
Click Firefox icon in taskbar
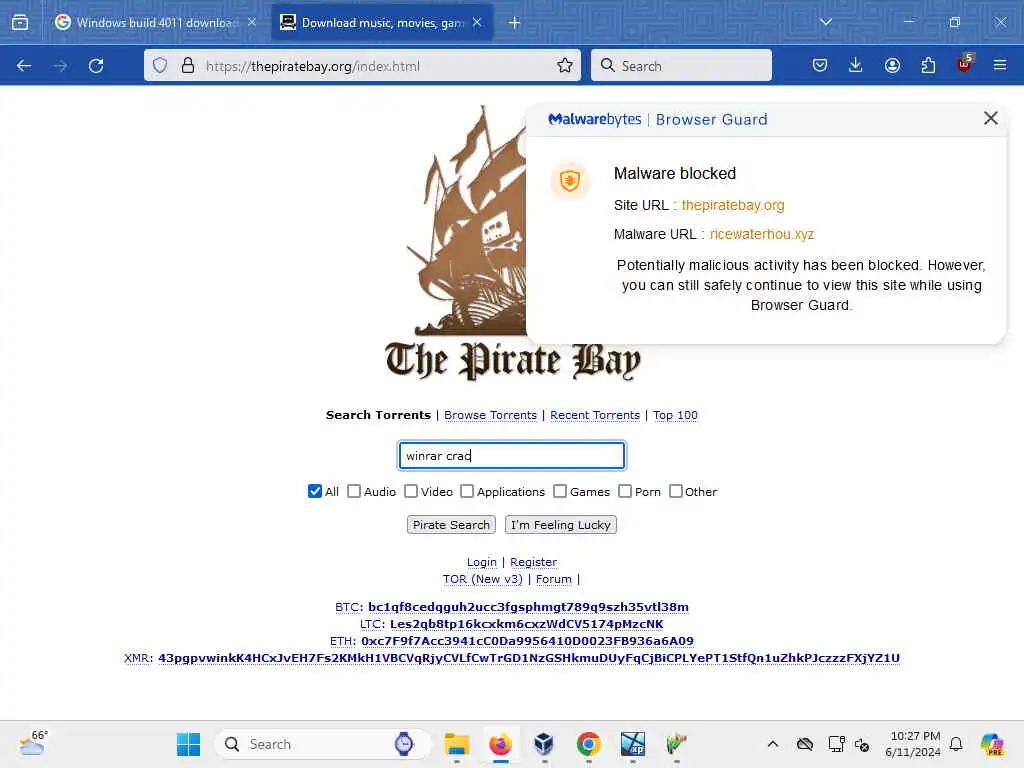click(x=500, y=744)
